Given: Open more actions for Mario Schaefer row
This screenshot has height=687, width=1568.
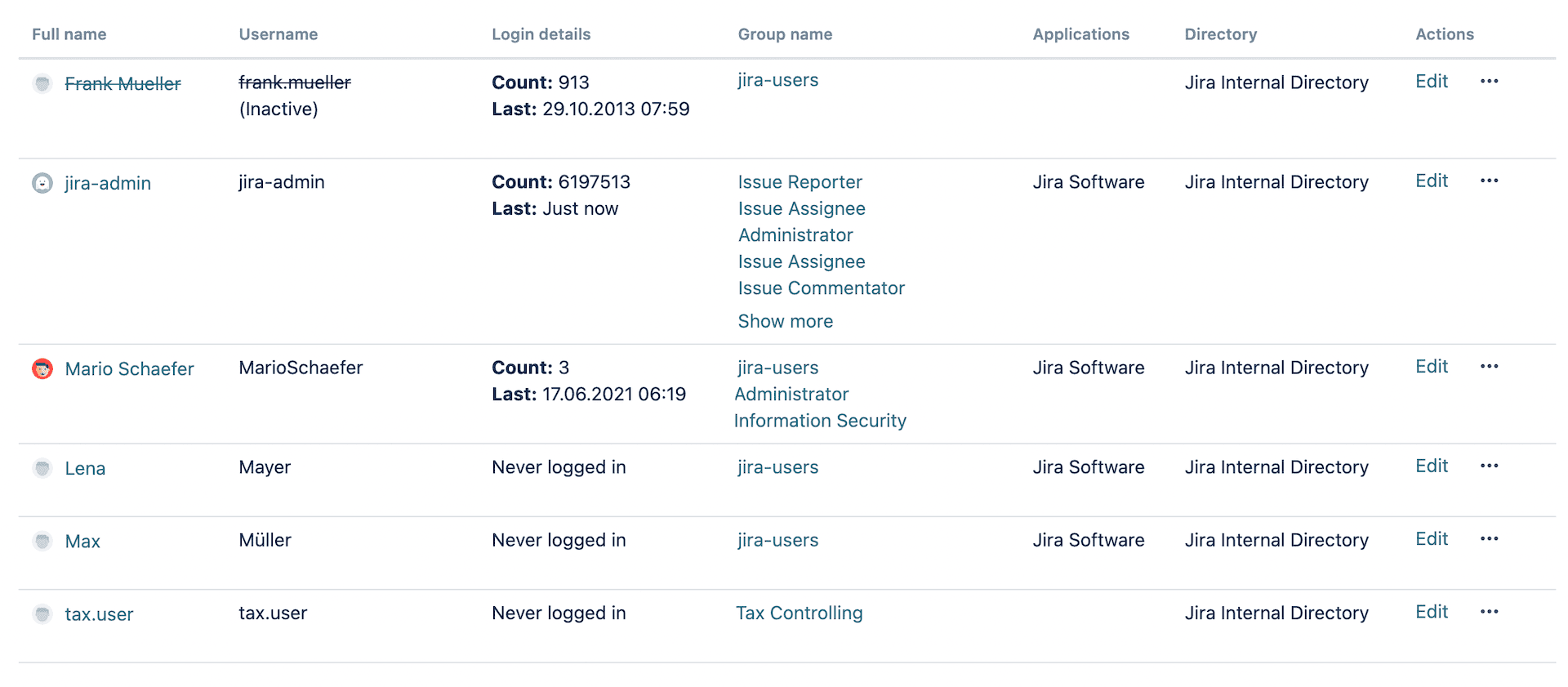Looking at the screenshot, I should coord(1489,366).
